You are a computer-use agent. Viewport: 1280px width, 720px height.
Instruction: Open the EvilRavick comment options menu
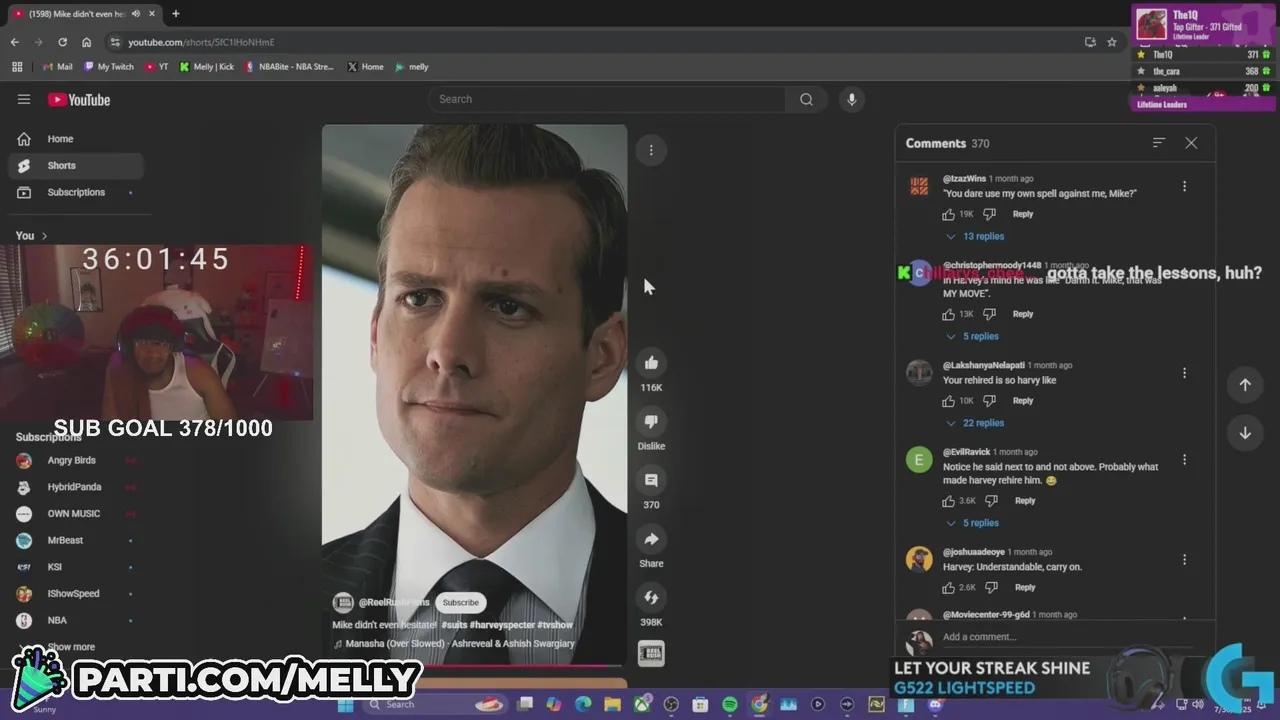point(1184,460)
